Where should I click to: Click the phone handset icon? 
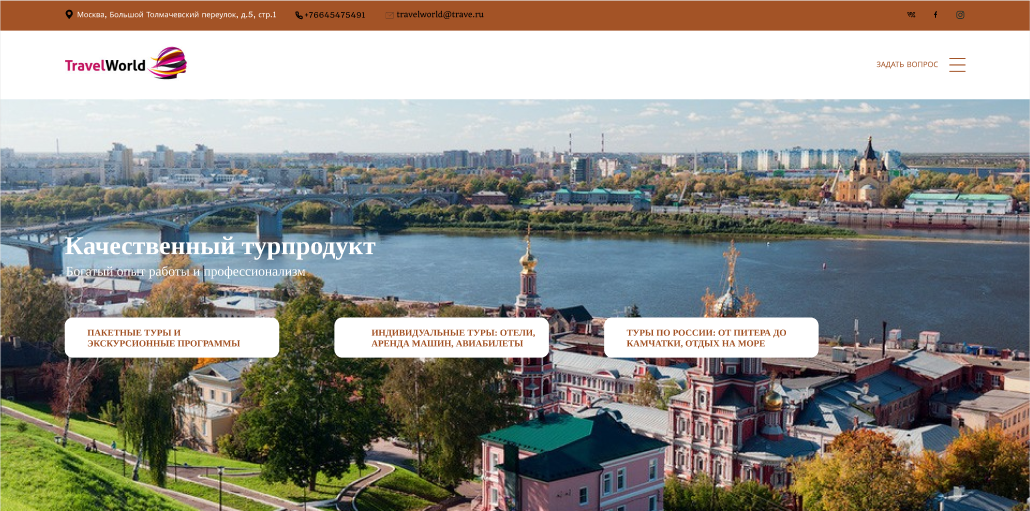[x=299, y=15]
